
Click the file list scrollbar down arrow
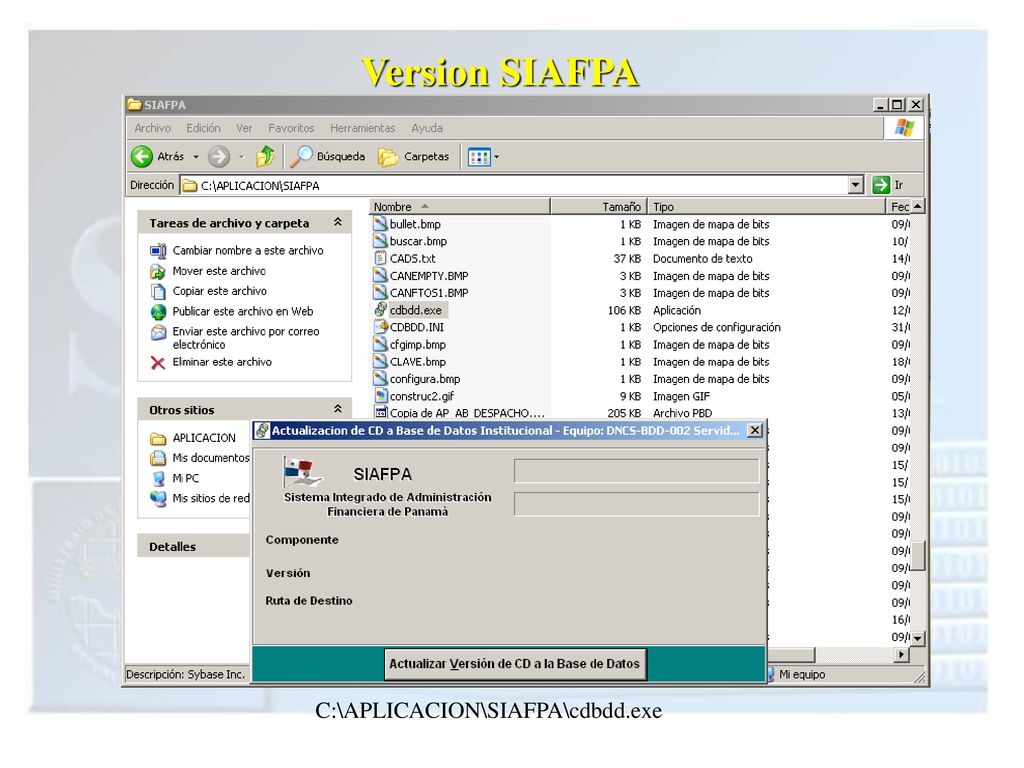click(918, 639)
